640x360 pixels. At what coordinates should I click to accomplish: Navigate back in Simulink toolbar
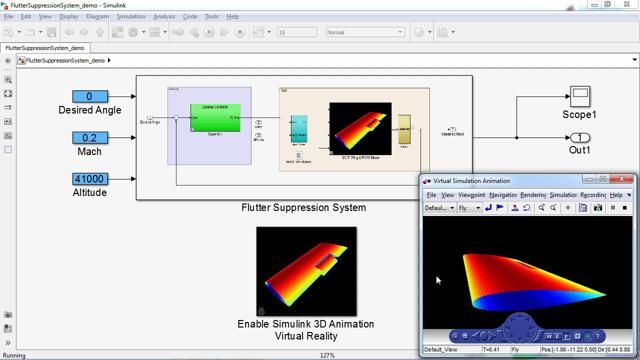69,32
